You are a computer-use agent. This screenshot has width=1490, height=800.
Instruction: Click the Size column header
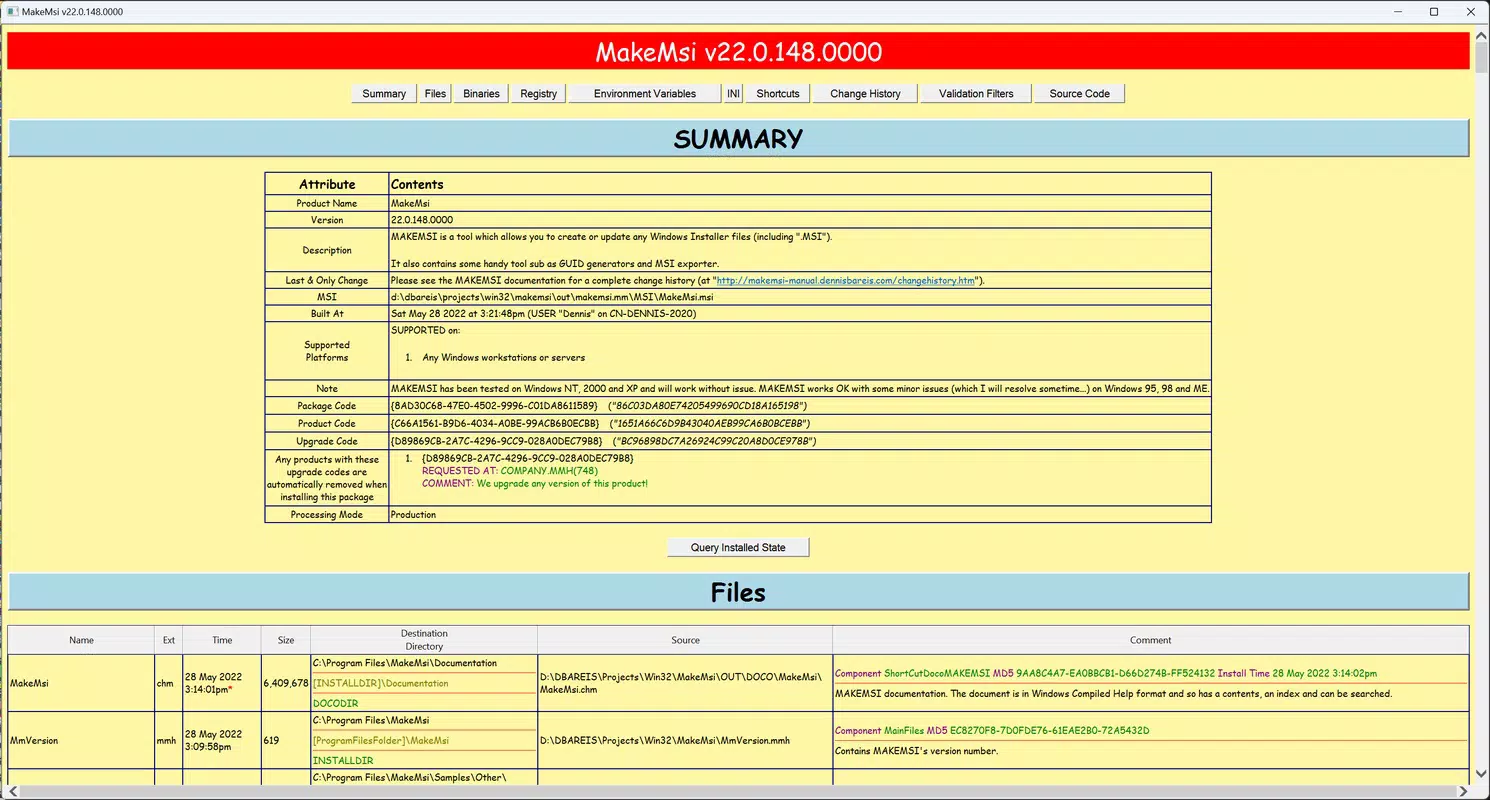pos(286,640)
